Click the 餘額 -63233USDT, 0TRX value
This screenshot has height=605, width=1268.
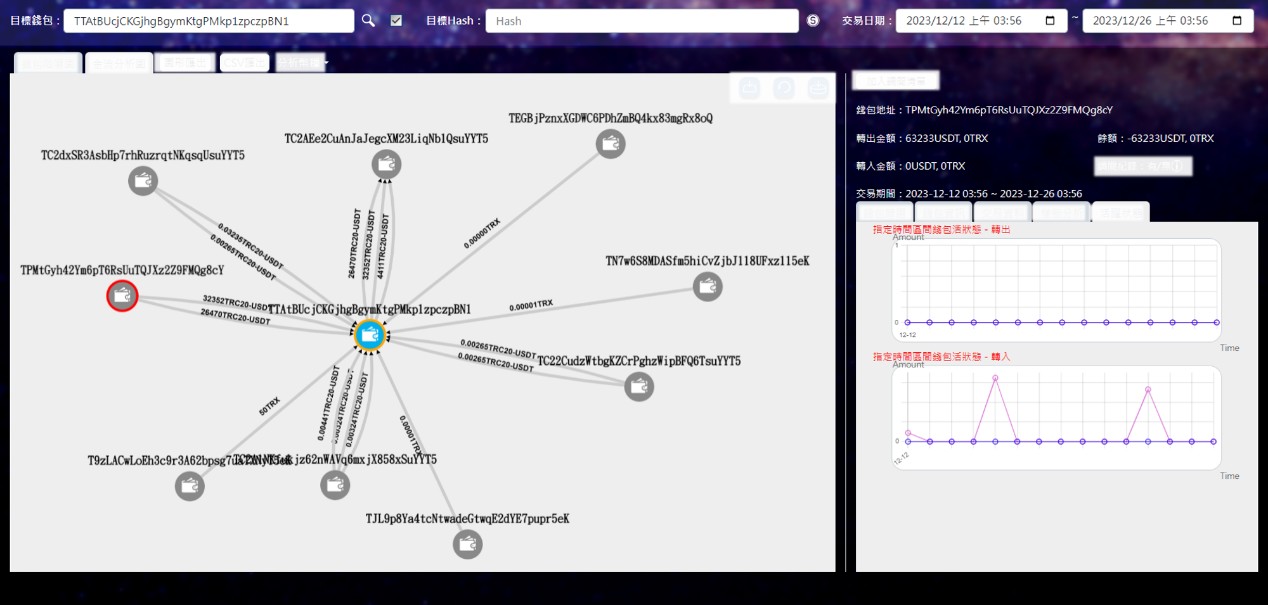coord(1156,138)
